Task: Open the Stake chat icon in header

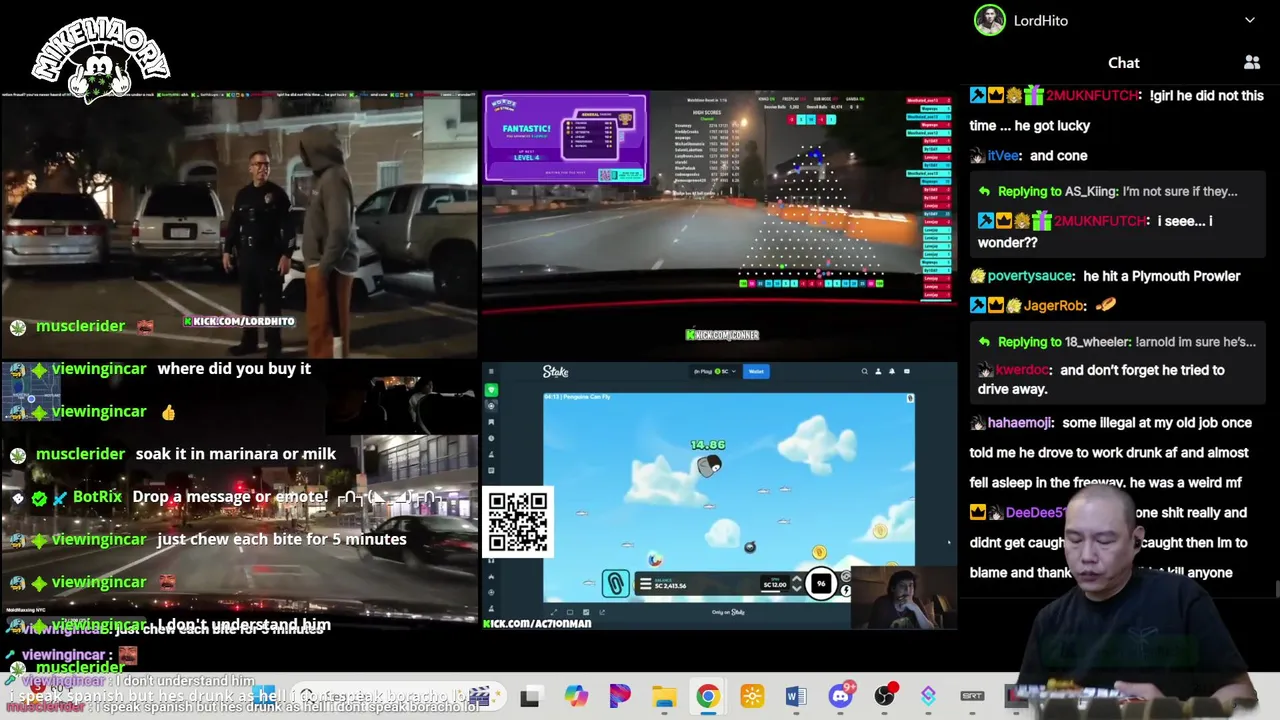Action: tap(907, 371)
